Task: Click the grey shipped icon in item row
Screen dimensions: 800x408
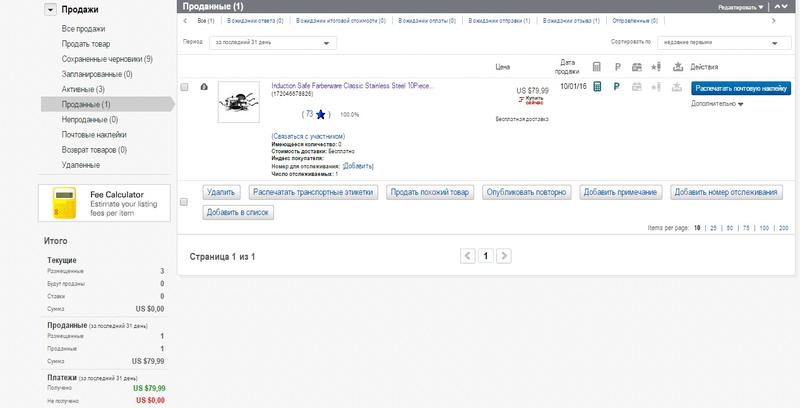Action: click(637, 87)
